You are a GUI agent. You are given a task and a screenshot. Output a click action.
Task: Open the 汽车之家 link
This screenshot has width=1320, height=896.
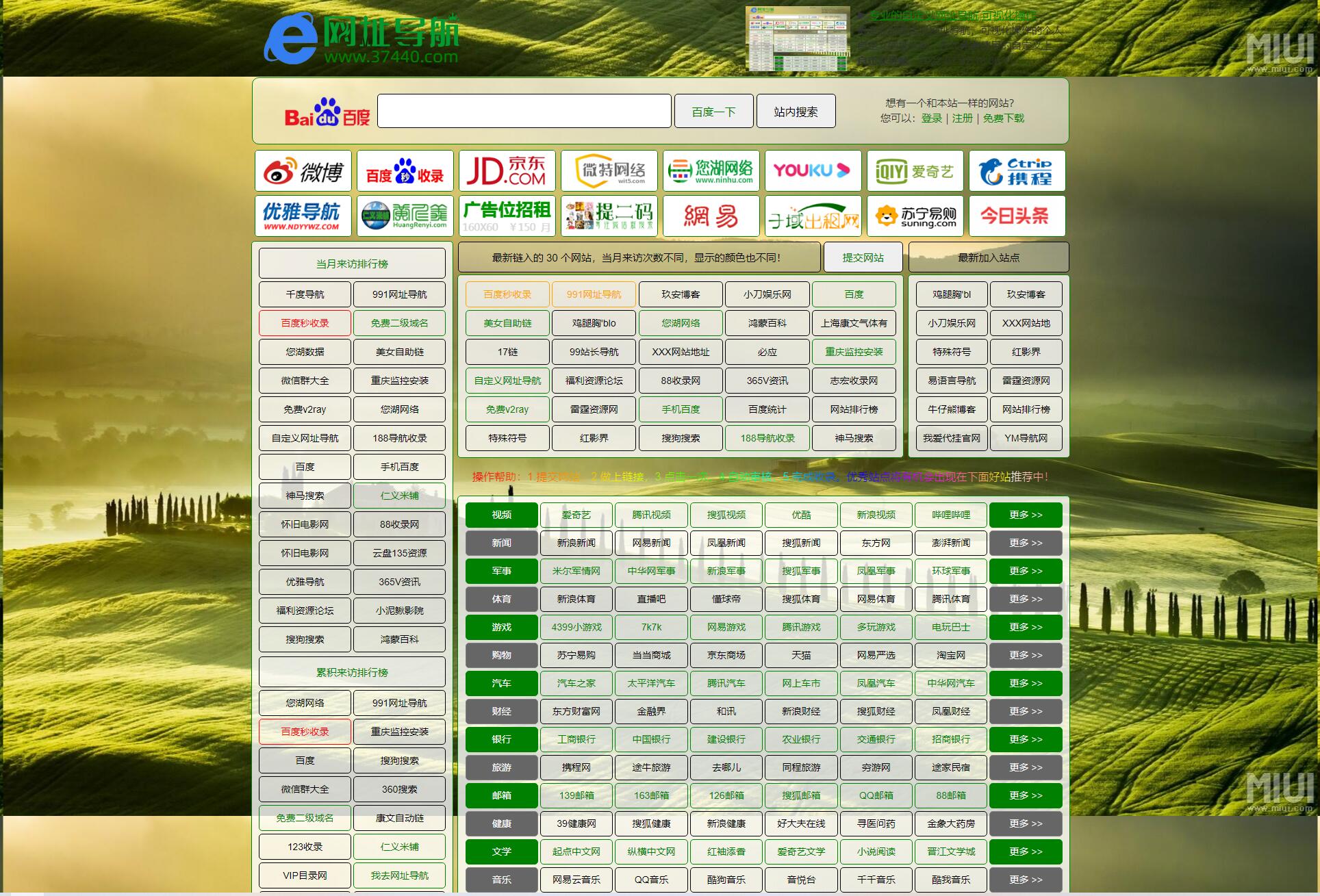tap(576, 683)
